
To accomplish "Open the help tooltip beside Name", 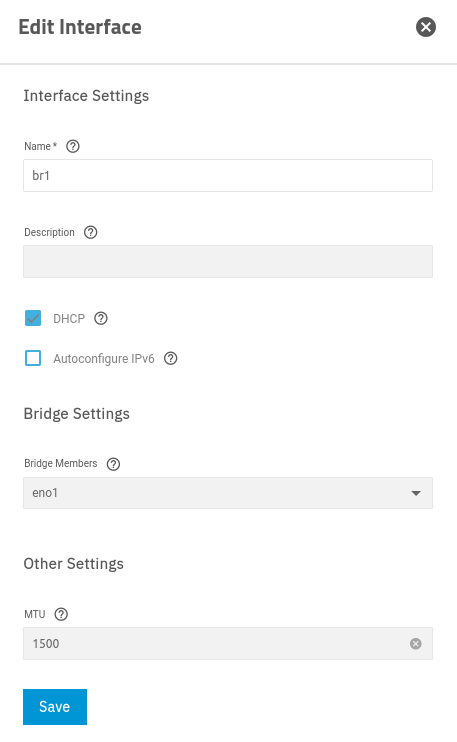I will [73, 146].
